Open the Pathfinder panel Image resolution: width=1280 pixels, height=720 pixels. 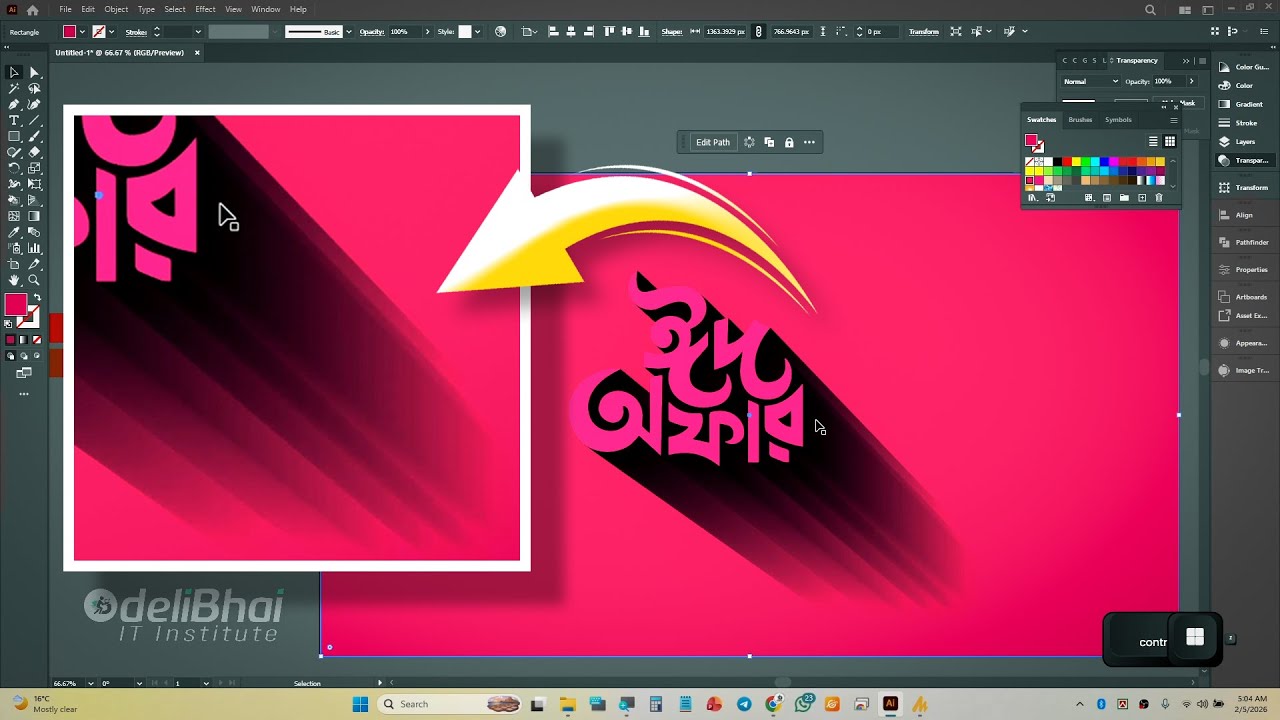click(1244, 242)
